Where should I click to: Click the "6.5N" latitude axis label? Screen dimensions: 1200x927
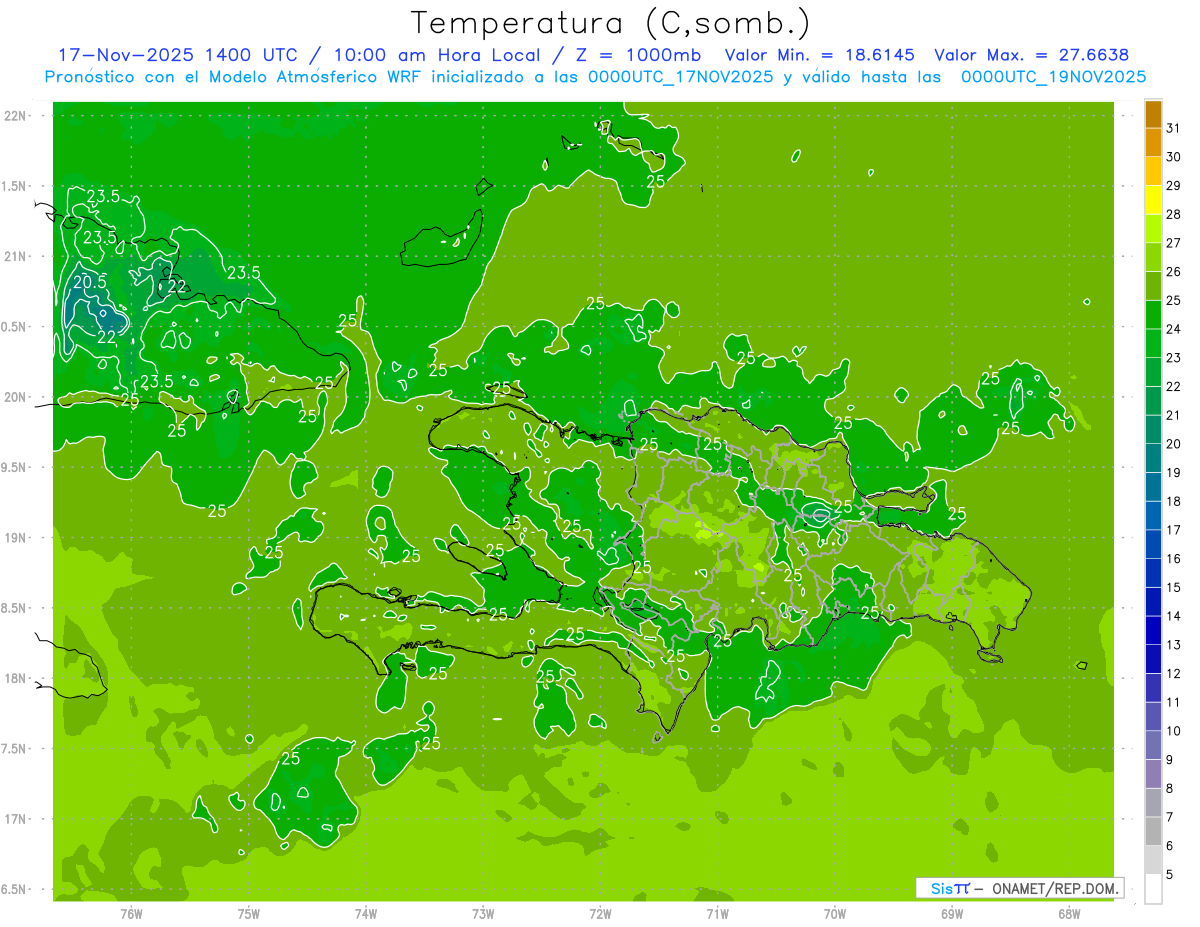click(x=15, y=890)
